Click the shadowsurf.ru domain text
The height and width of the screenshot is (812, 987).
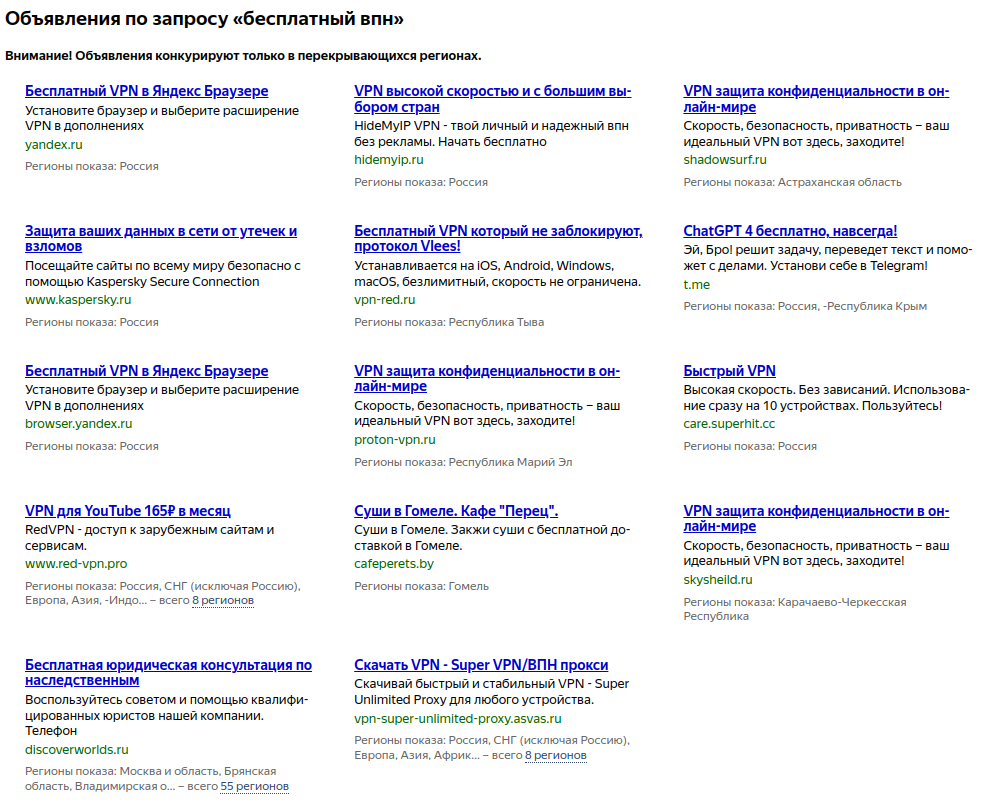pos(725,160)
